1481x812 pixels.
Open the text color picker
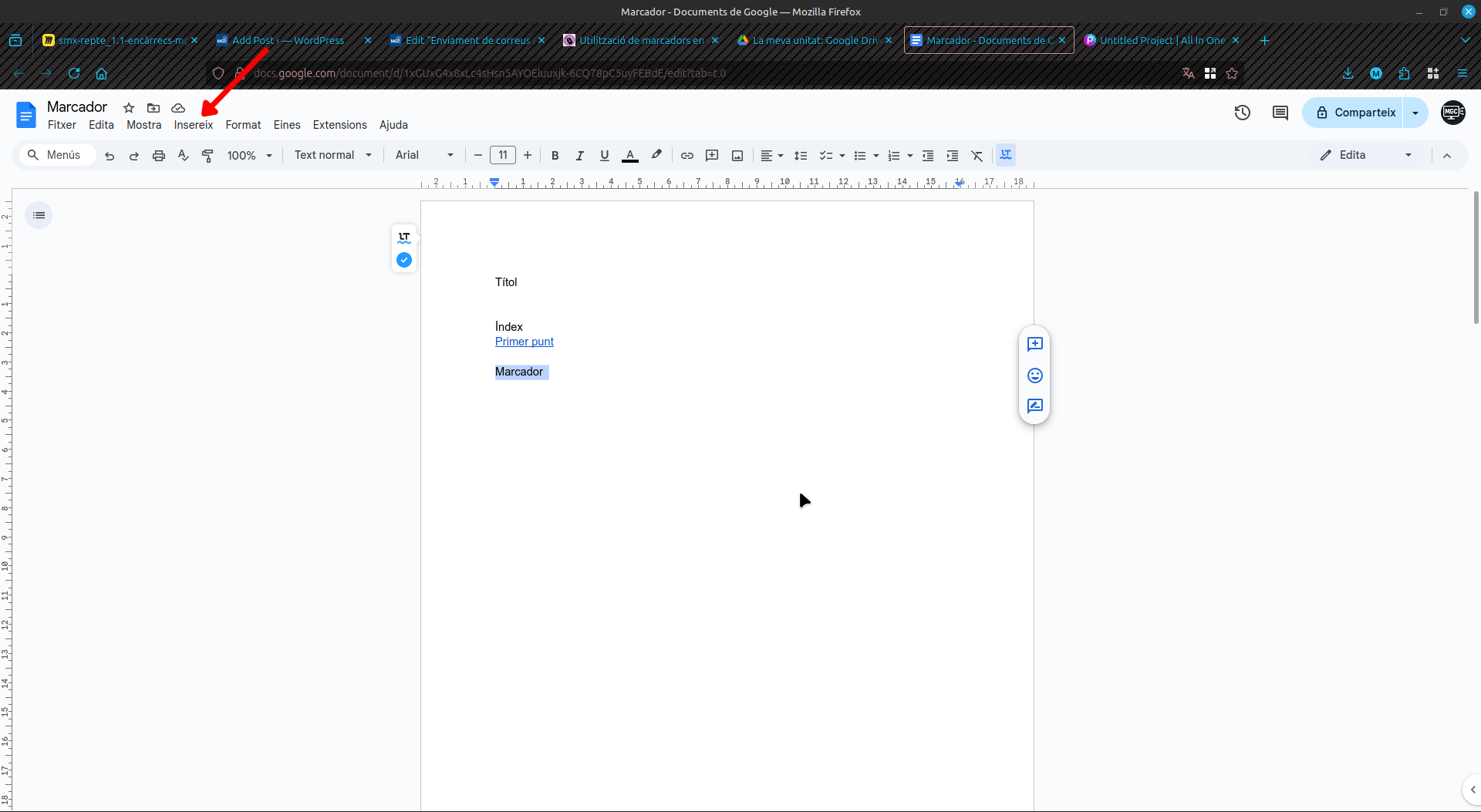pos(630,156)
